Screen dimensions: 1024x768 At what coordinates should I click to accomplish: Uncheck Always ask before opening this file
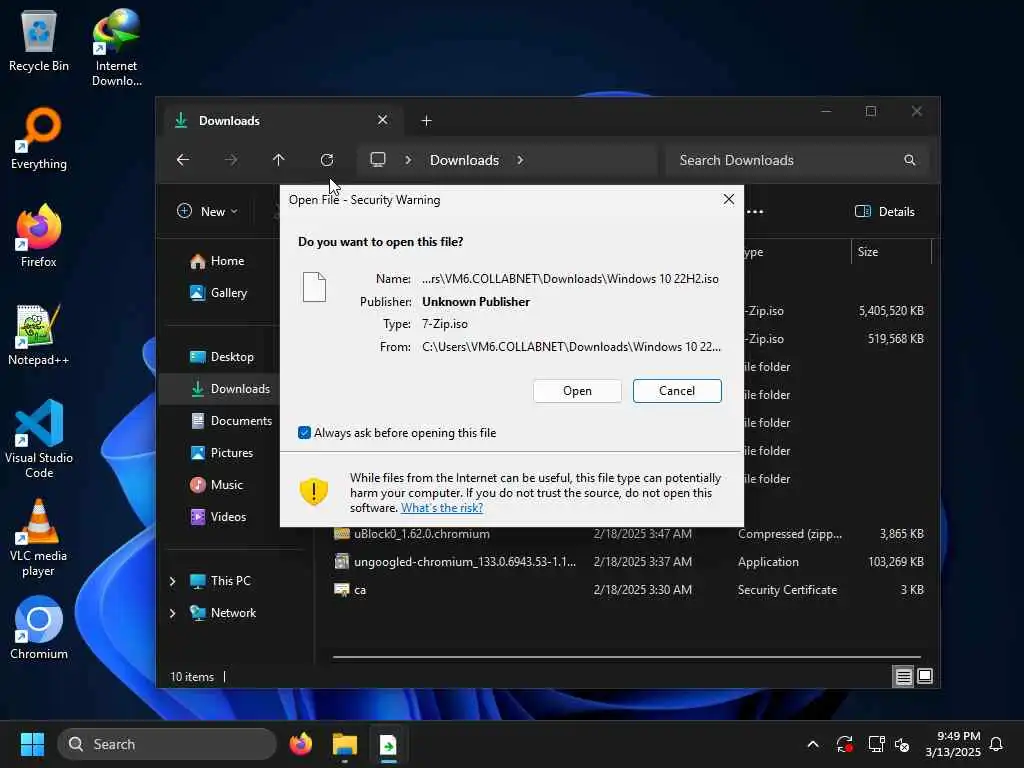tap(304, 432)
